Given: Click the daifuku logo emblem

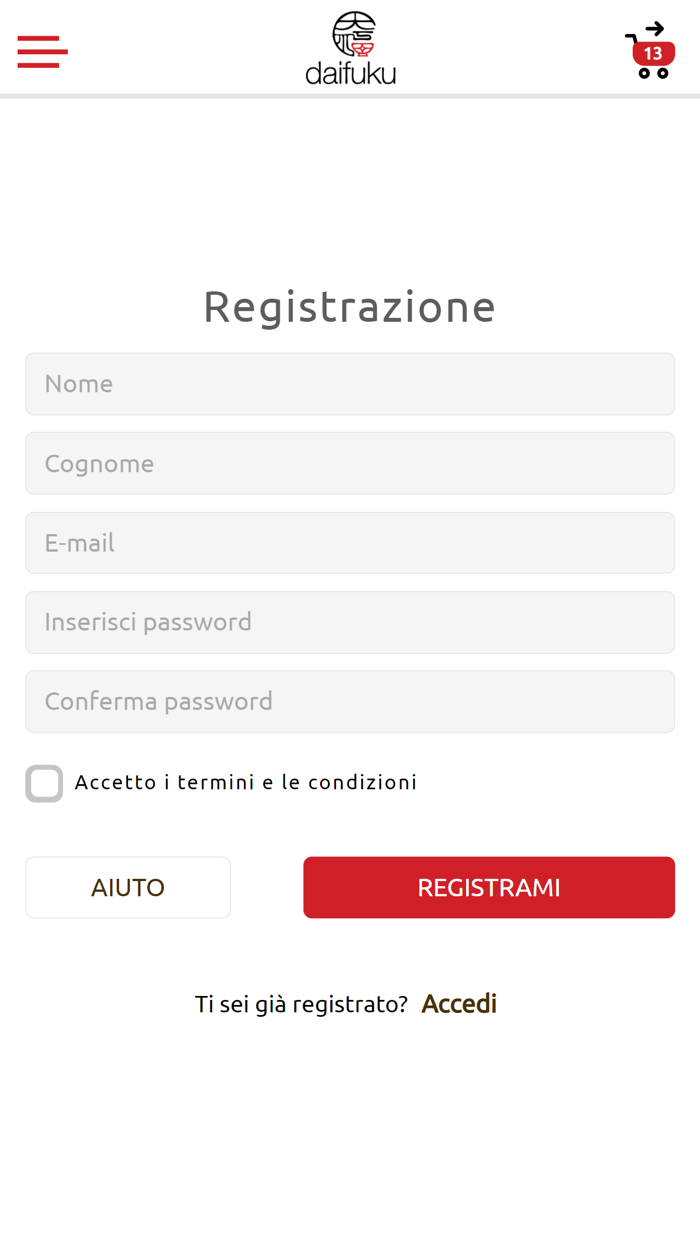Looking at the screenshot, I should 353,34.
